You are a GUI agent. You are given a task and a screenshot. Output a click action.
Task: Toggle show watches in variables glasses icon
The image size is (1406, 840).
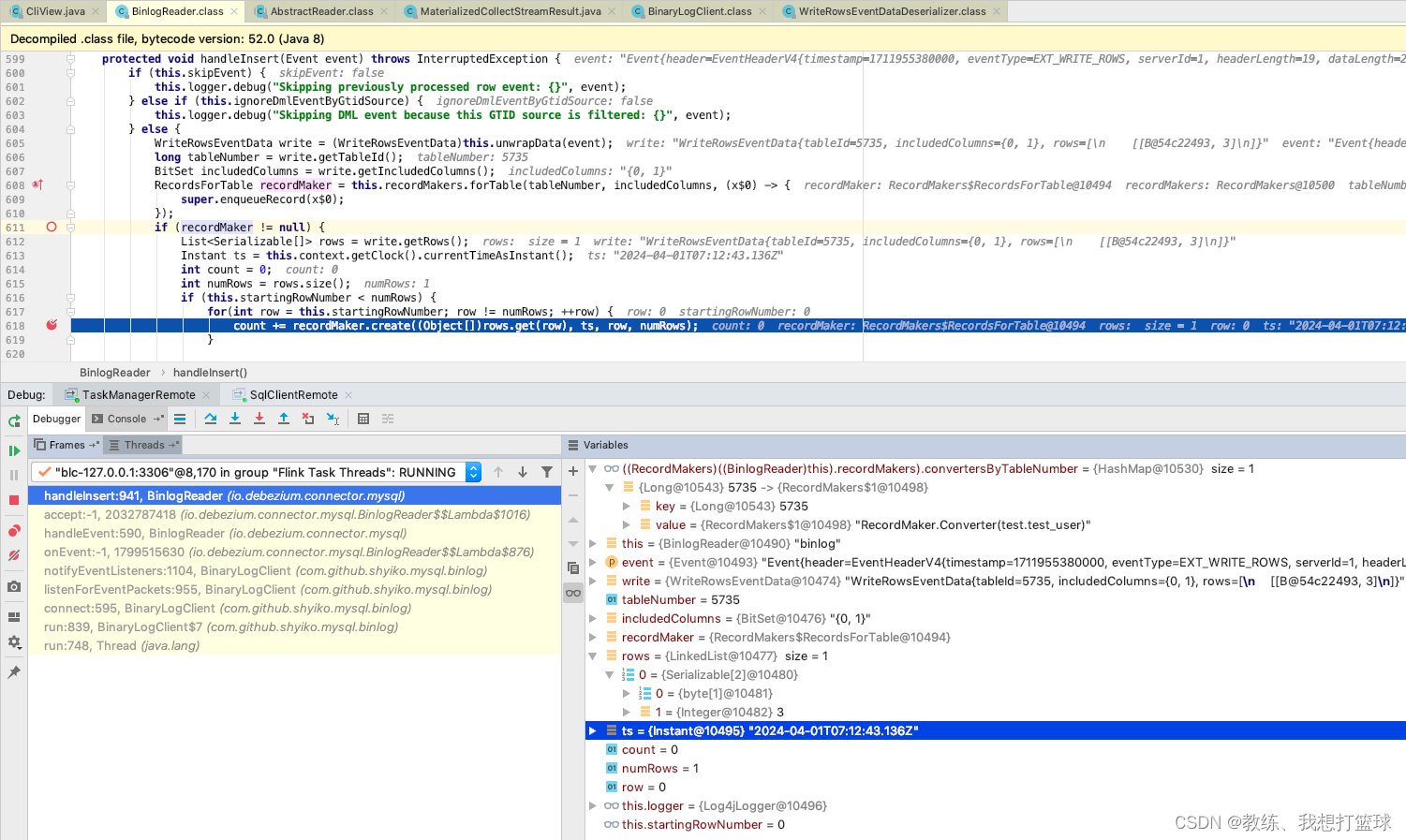[573, 592]
